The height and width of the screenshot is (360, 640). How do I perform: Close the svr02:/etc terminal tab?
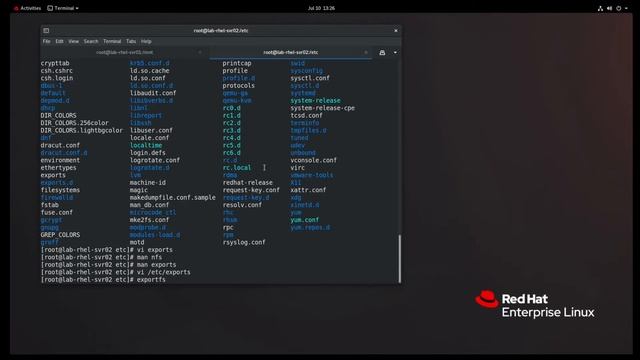(x=366, y=52)
